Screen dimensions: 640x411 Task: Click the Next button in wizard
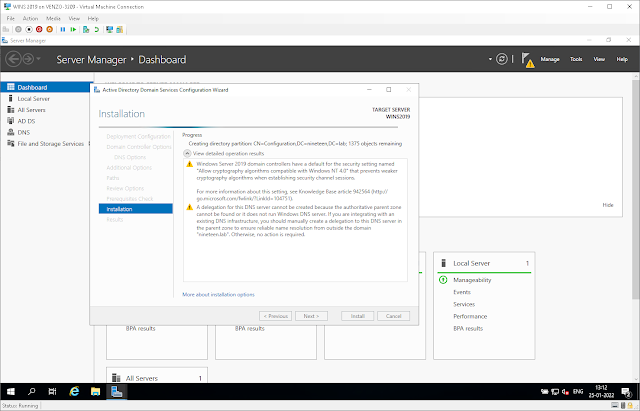[311, 316]
